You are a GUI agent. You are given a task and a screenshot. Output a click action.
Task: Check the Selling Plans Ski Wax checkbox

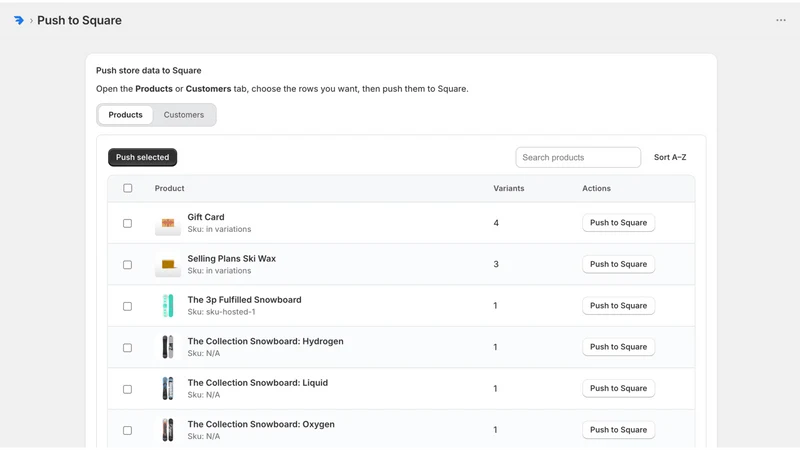(128, 265)
